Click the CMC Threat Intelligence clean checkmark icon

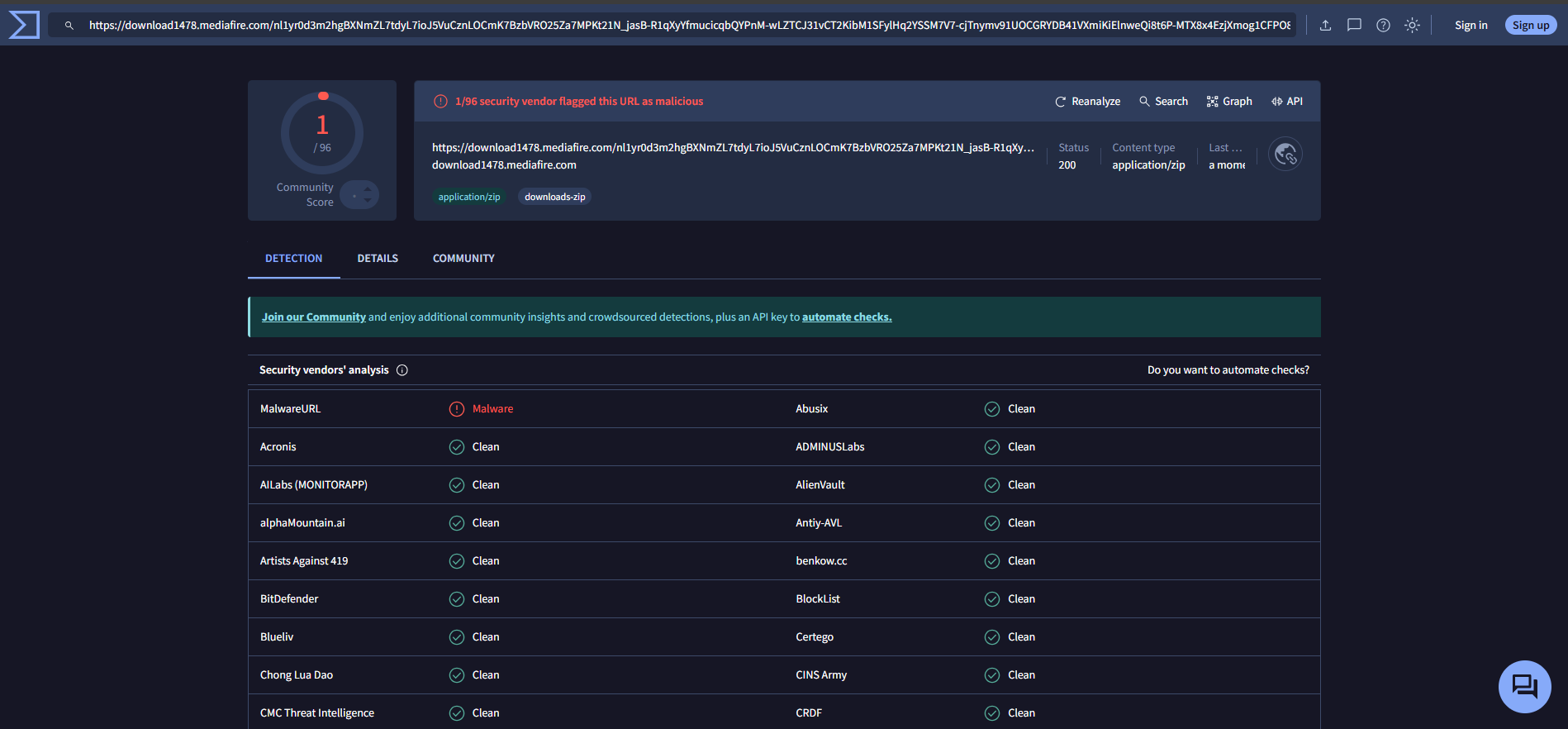457,713
